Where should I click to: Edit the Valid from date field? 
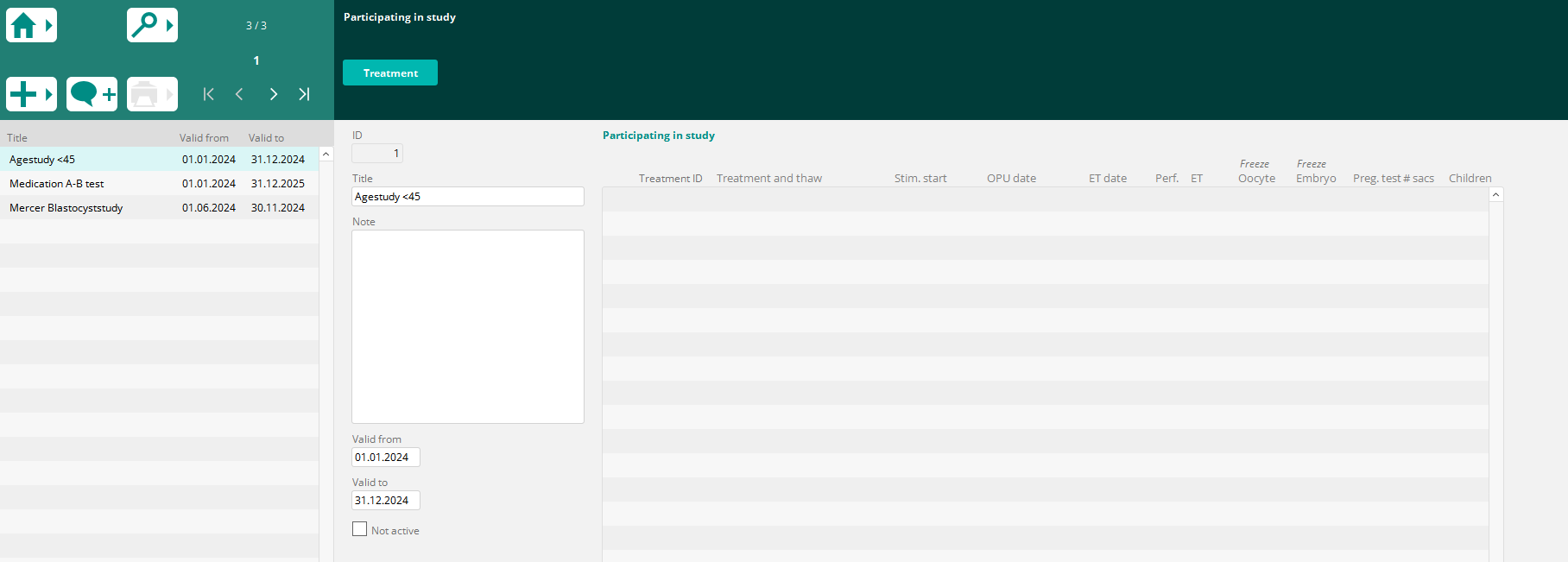click(x=386, y=458)
